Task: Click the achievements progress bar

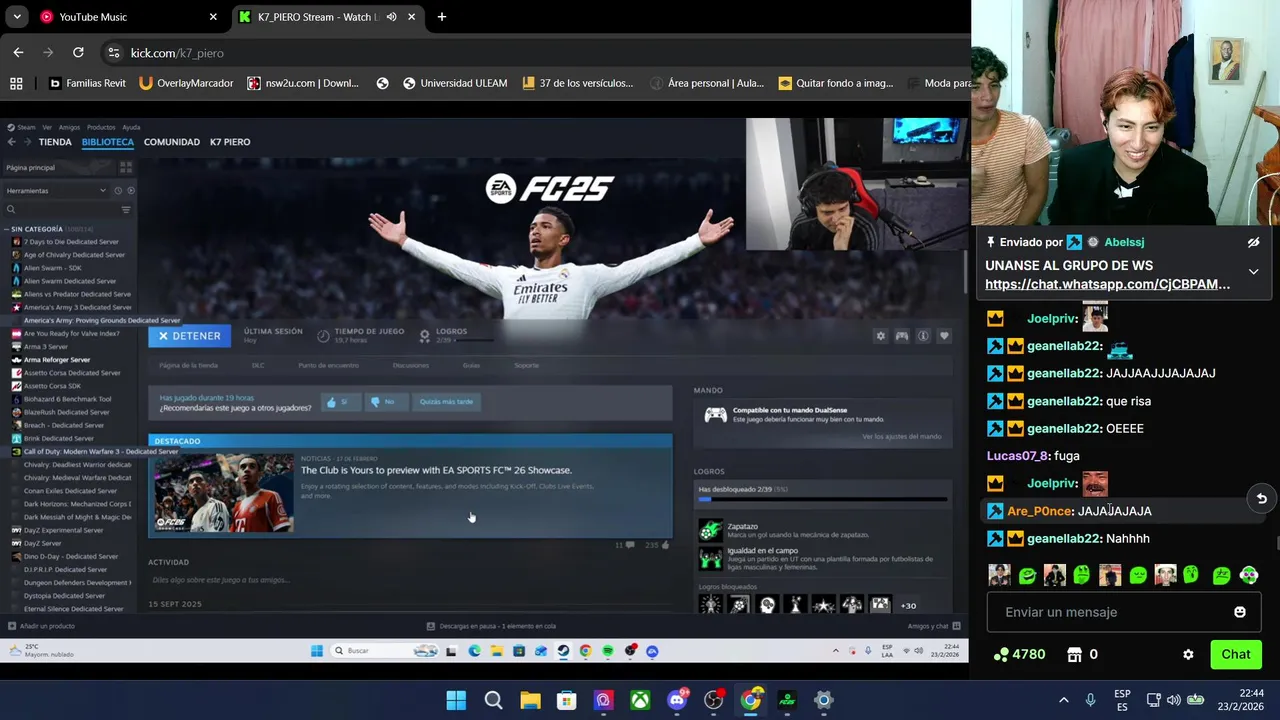Action: (x=822, y=498)
